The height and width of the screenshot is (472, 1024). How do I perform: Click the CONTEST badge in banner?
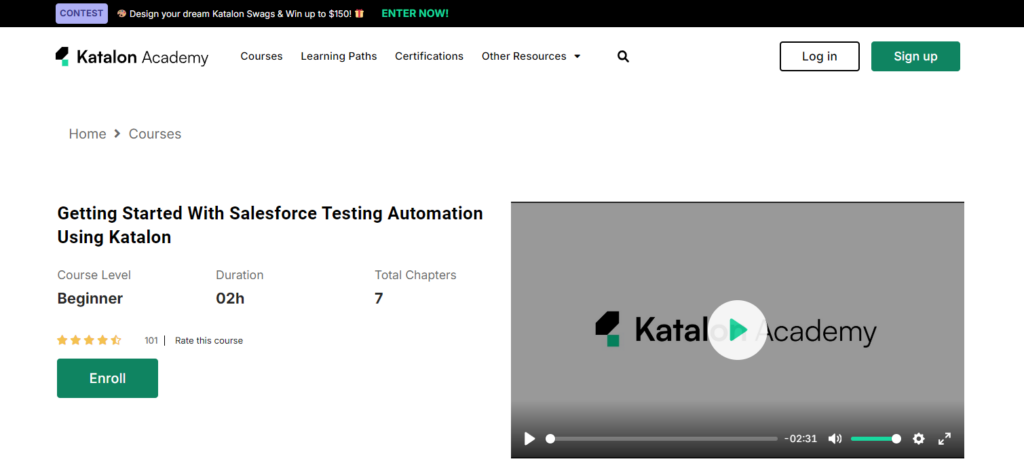(x=82, y=13)
